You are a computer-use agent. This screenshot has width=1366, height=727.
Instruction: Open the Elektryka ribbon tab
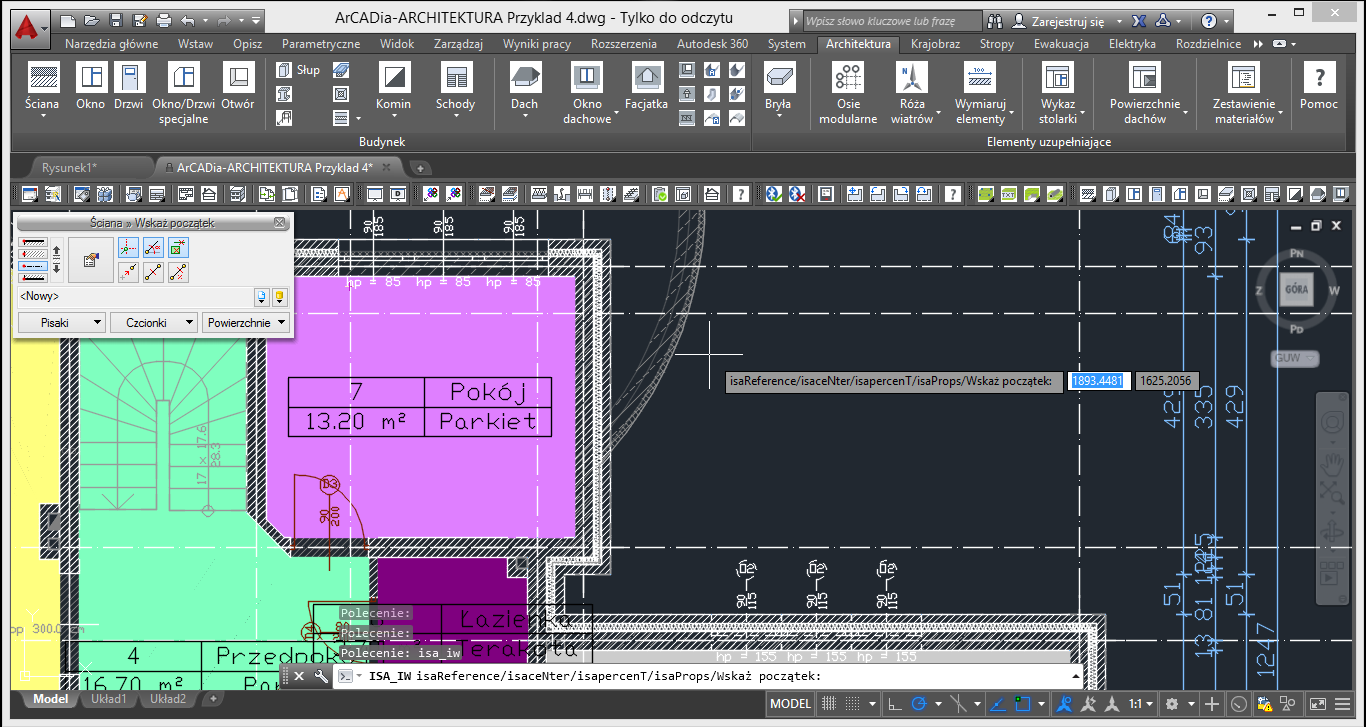[x=1131, y=44]
